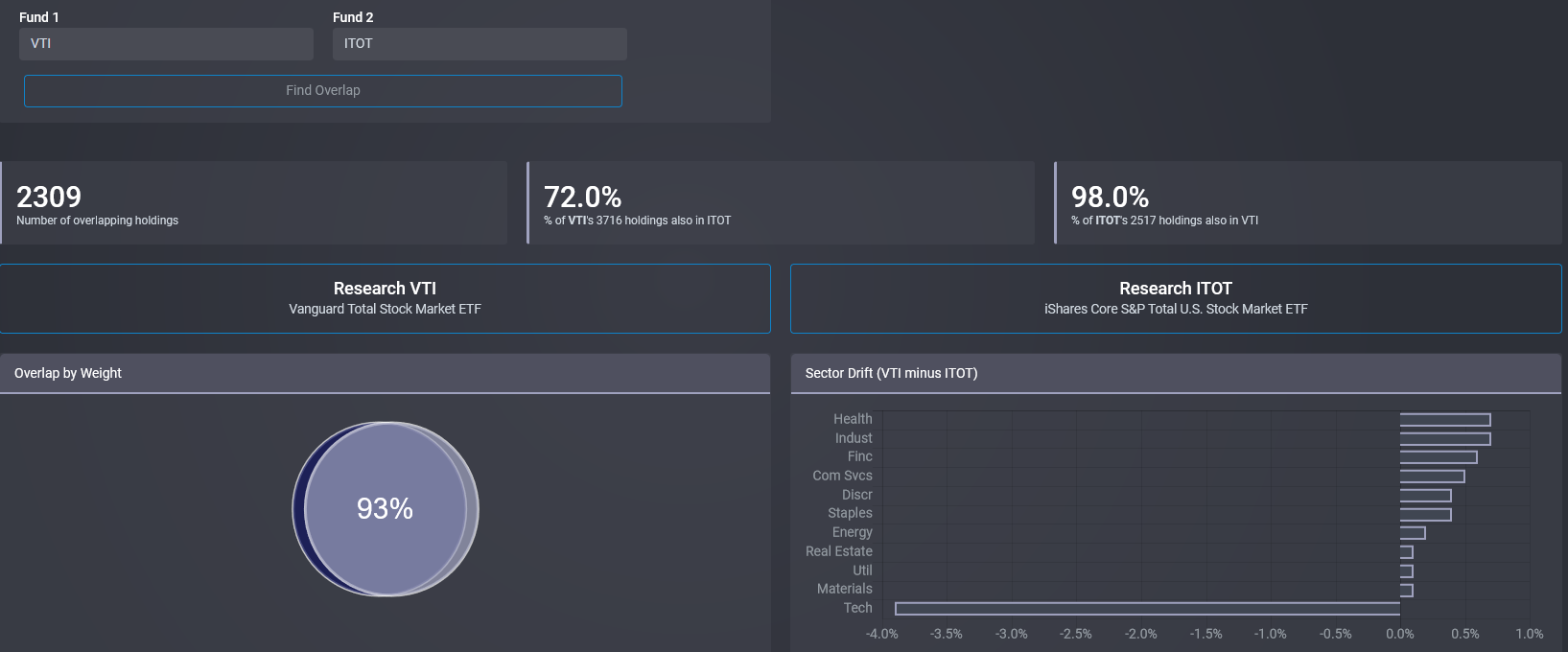Click the Find Overlap button
The image size is (1568, 652).
point(323,91)
